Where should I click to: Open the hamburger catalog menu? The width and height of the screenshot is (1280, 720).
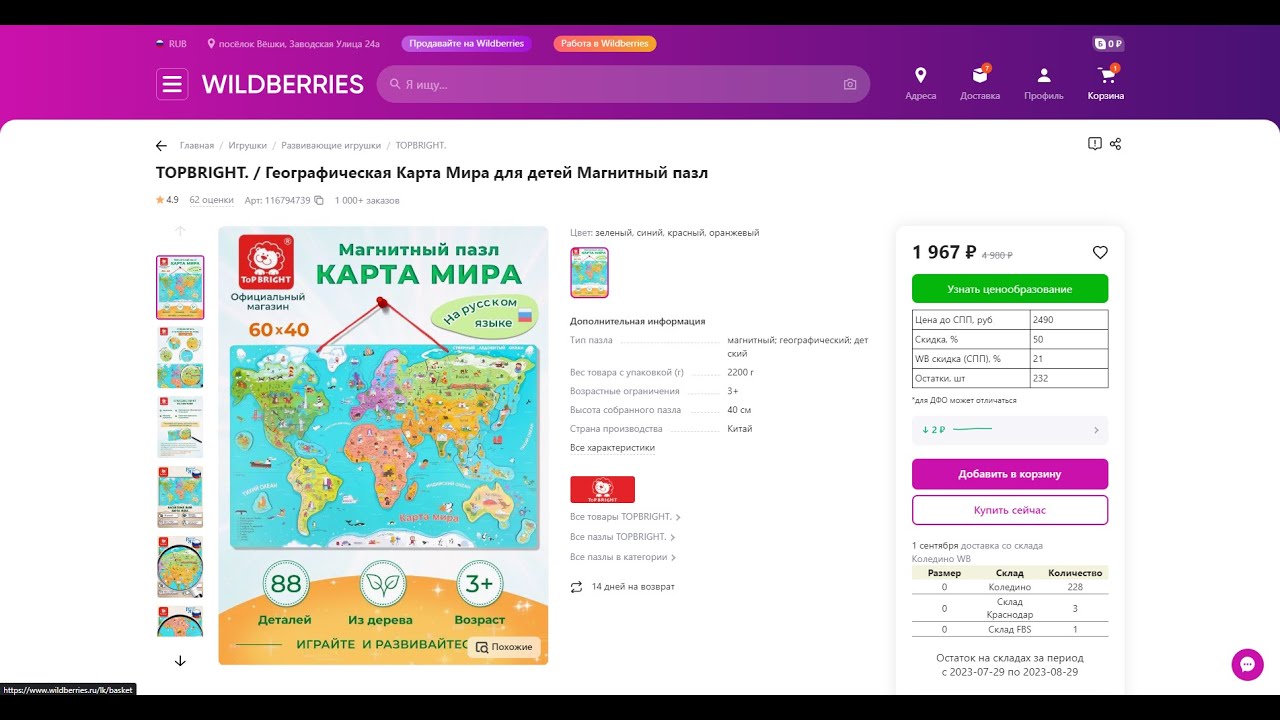coord(172,84)
